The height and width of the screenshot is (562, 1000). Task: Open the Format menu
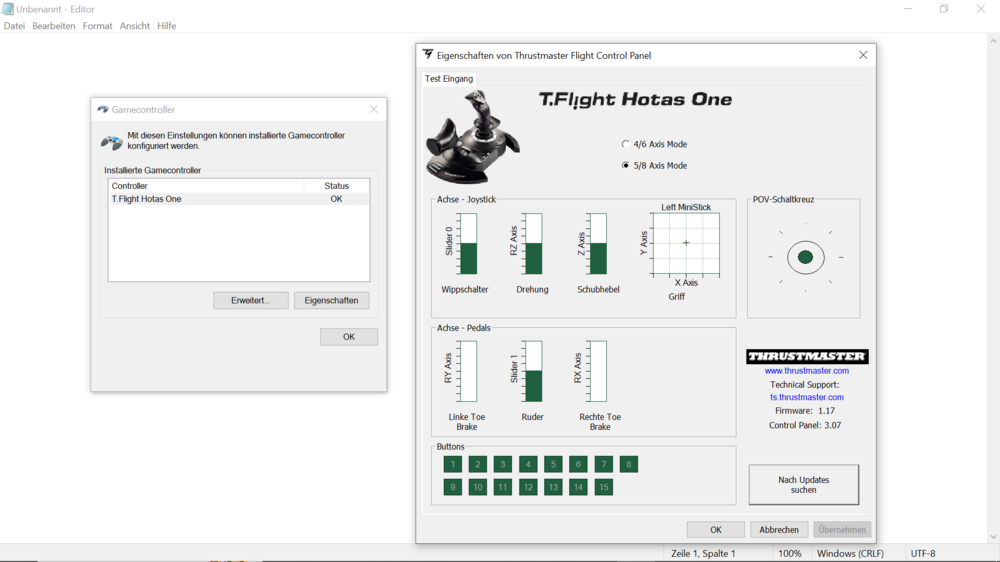pyautogui.click(x=97, y=26)
